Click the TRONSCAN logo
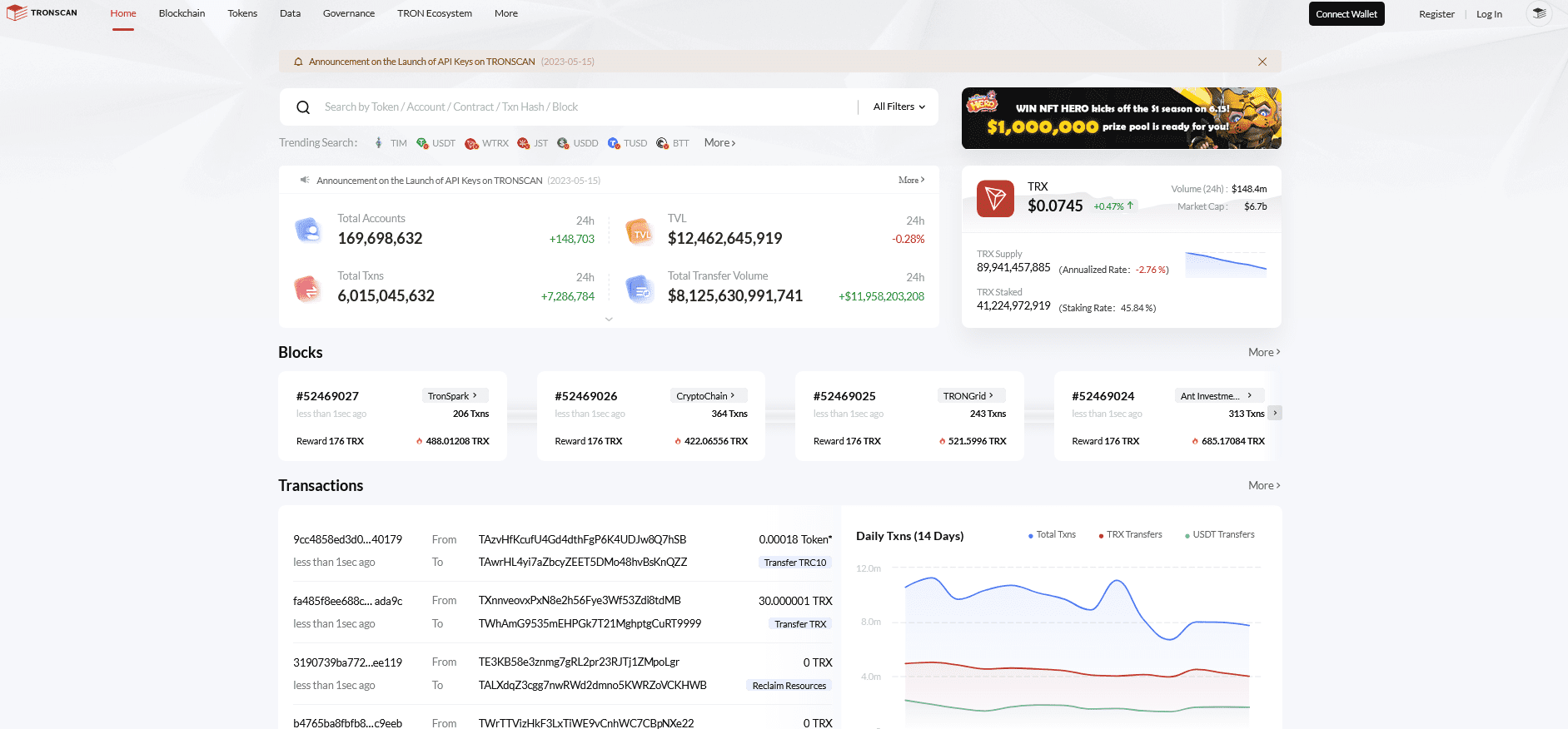Image resolution: width=1568 pixels, height=729 pixels. [x=42, y=13]
